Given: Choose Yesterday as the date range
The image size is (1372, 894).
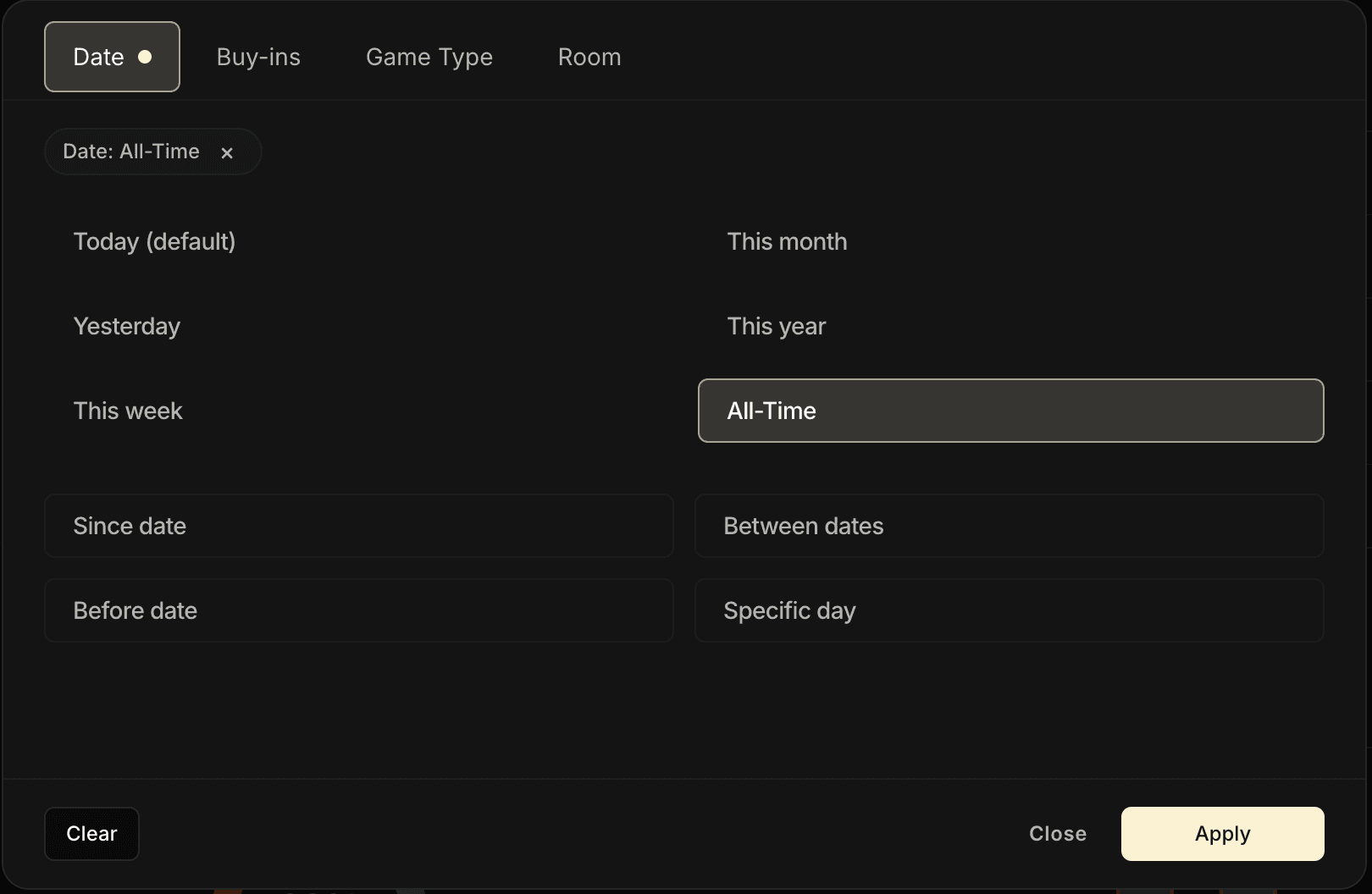Looking at the screenshot, I should coord(127,326).
